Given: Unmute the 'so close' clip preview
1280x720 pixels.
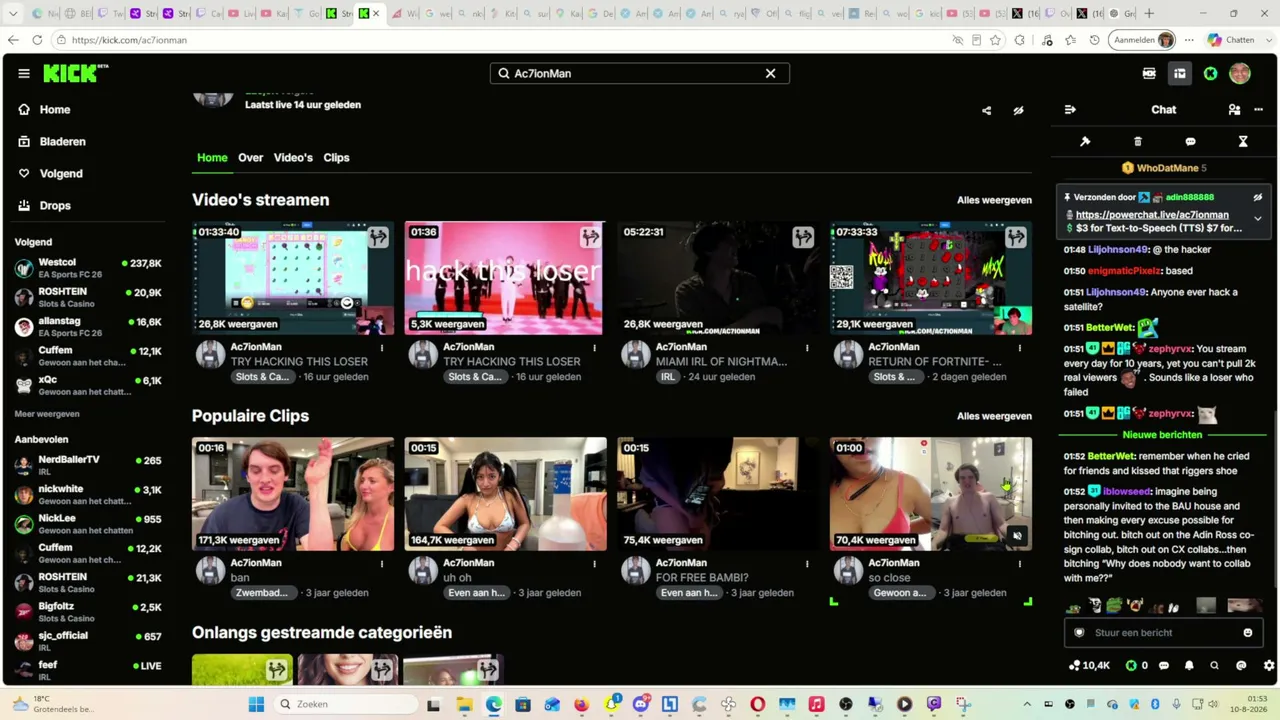Looking at the screenshot, I should [1017, 536].
